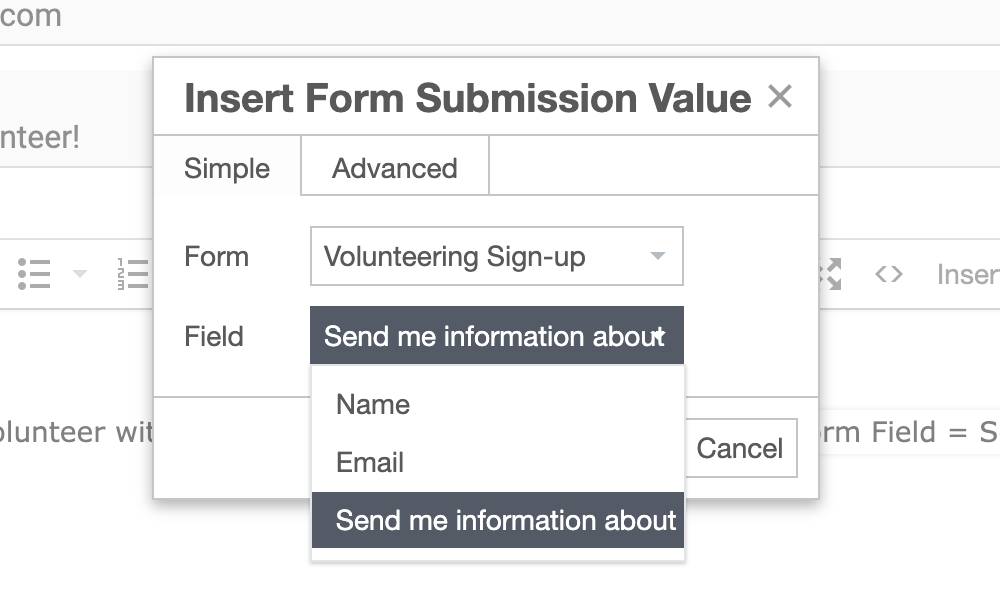Image resolution: width=1000 pixels, height=602 pixels.
Task: Click the fullscreen arrows toolbar icon
Action: [830, 273]
